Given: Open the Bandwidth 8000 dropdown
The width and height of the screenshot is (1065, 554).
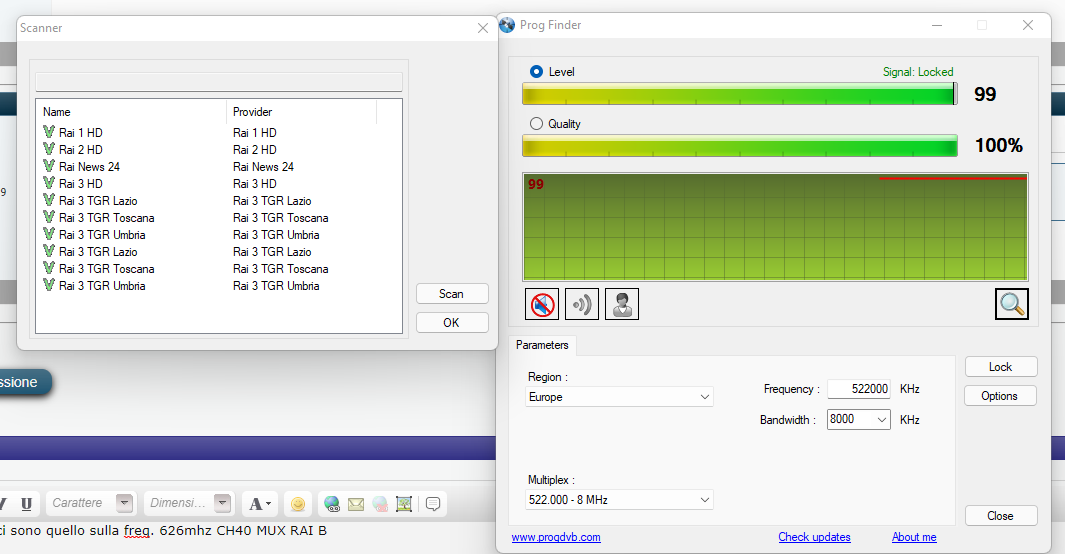Looking at the screenshot, I should point(859,420).
